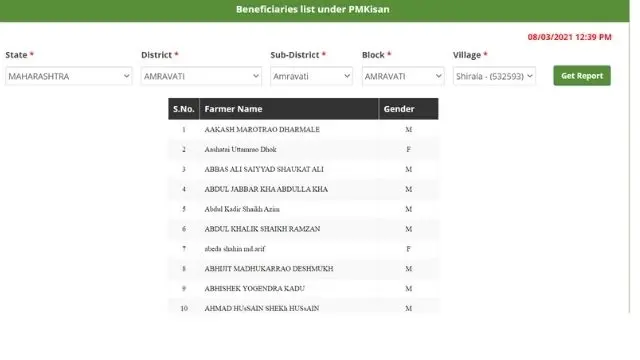The image size is (640, 360).
Task: Click the Beneficiaries list under PMKisan heading
Action: [x=313, y=9]
